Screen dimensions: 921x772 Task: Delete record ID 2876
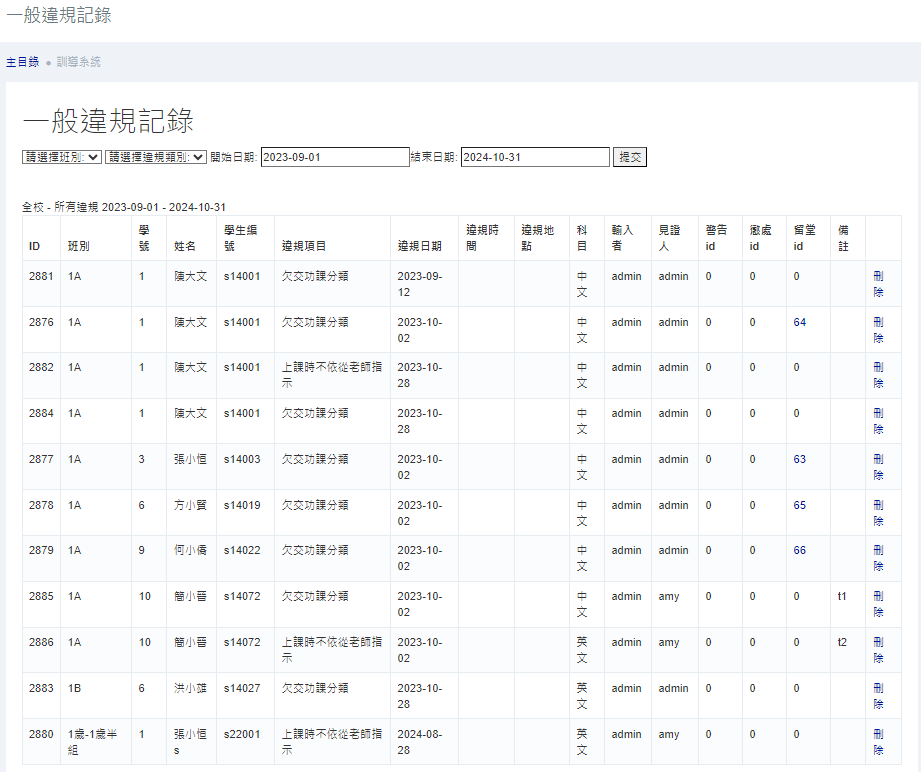878,329
